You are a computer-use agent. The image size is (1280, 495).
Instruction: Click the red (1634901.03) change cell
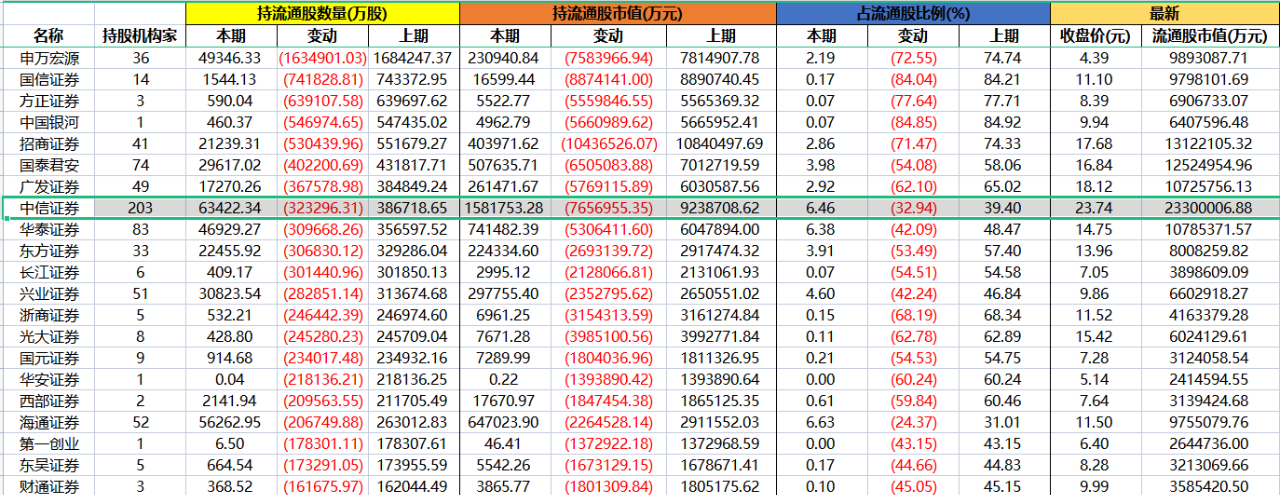[323, 58]
